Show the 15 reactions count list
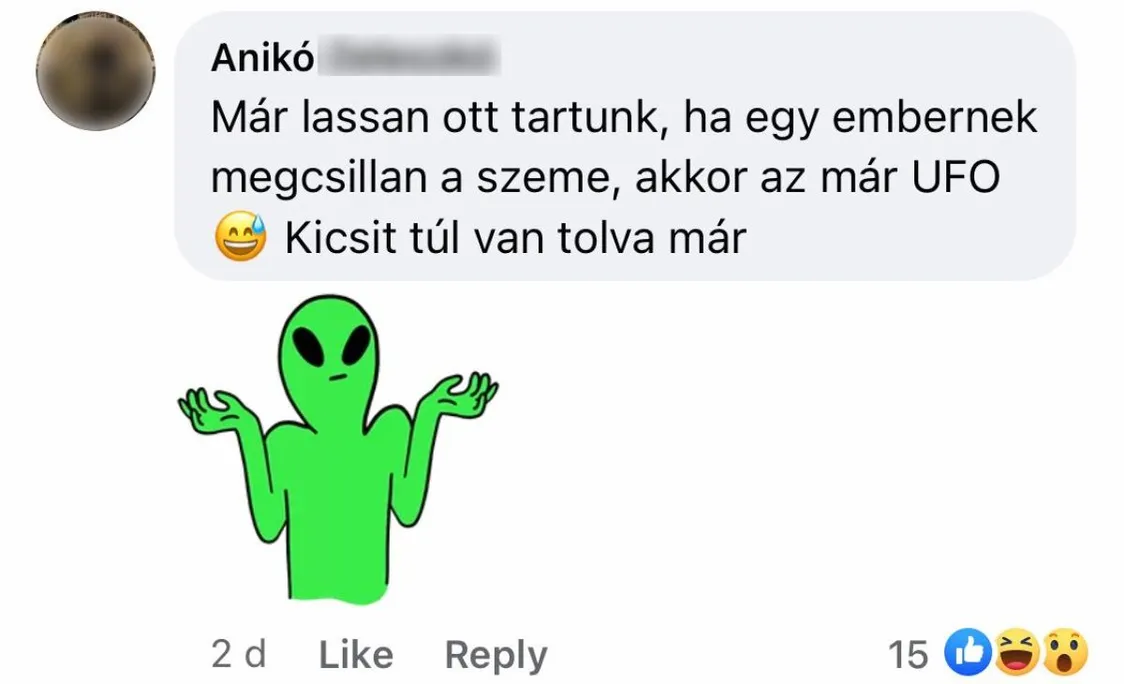This screenshot has height=684, width=1124. click(x=908, y=655)
